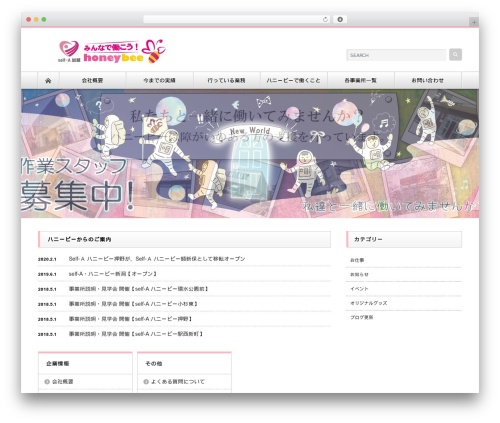Open the ハニービーで働くこと menu item
The width and height of the screenshot is (500, 423).
point(293,80)
